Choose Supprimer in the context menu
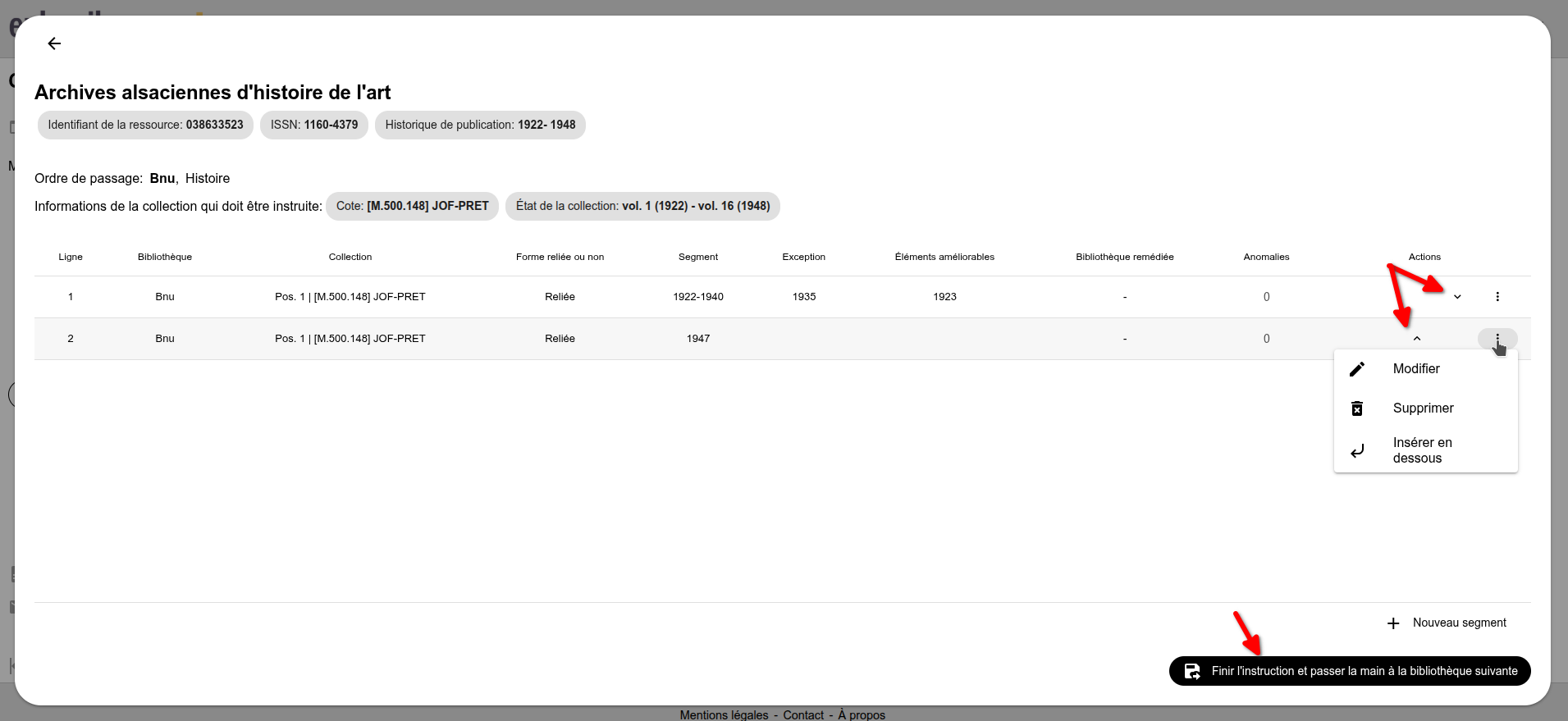Image resolution: width=1568 pixels, height=721 pixels. [1423, 408]
